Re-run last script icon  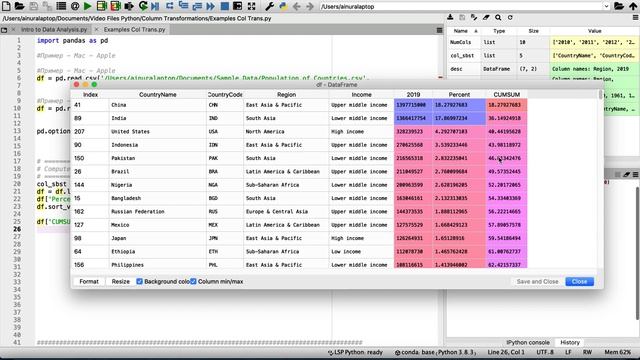click(143, 6)
